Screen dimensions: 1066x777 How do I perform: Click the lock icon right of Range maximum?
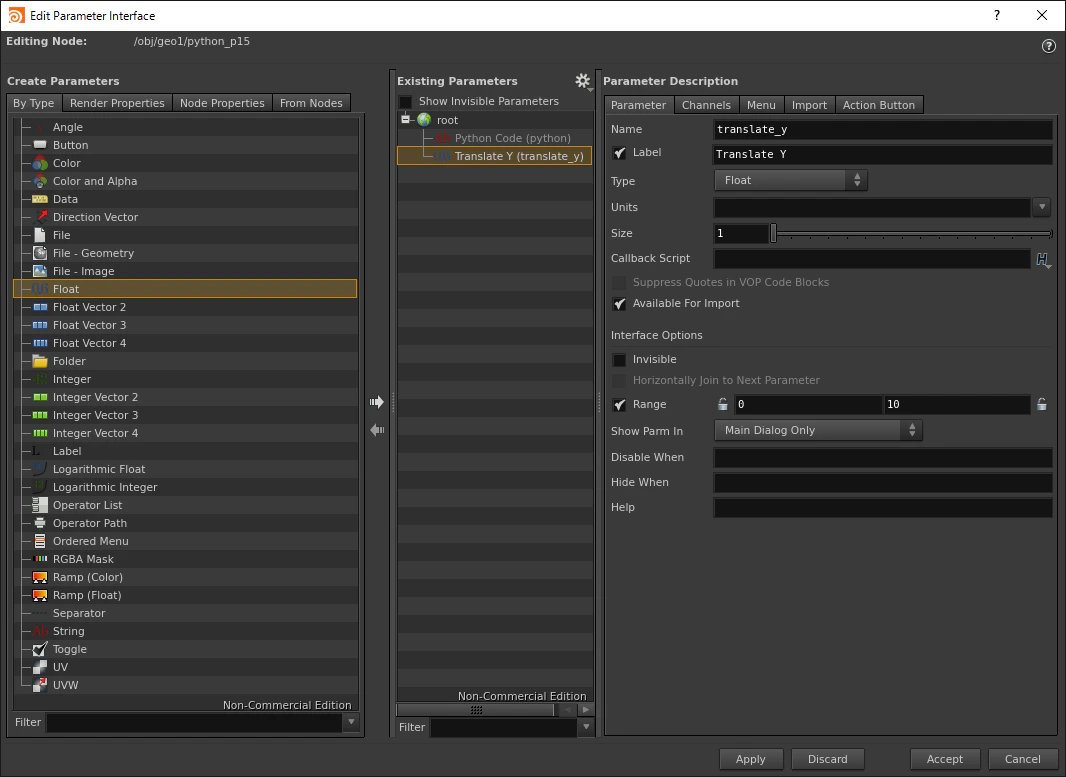[1042, 404]
